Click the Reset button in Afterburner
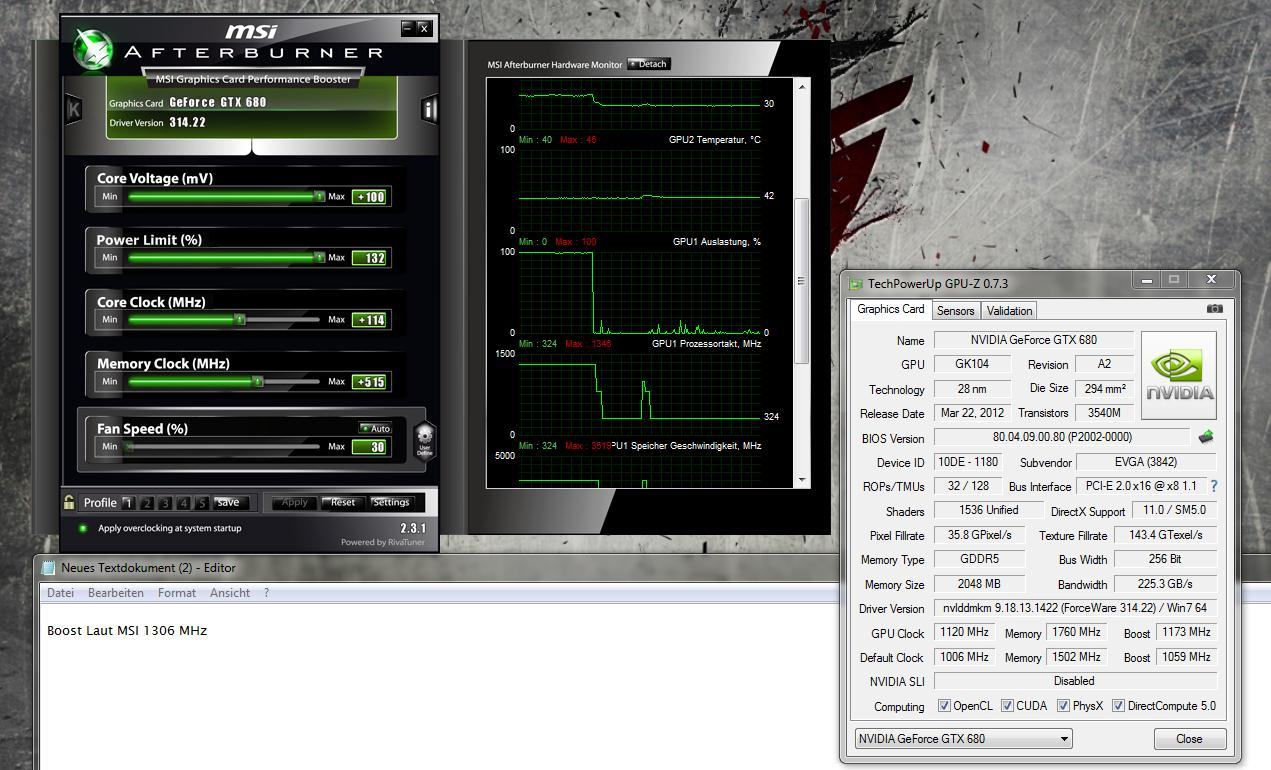The image size is (1271, 770). click(342, 503)
